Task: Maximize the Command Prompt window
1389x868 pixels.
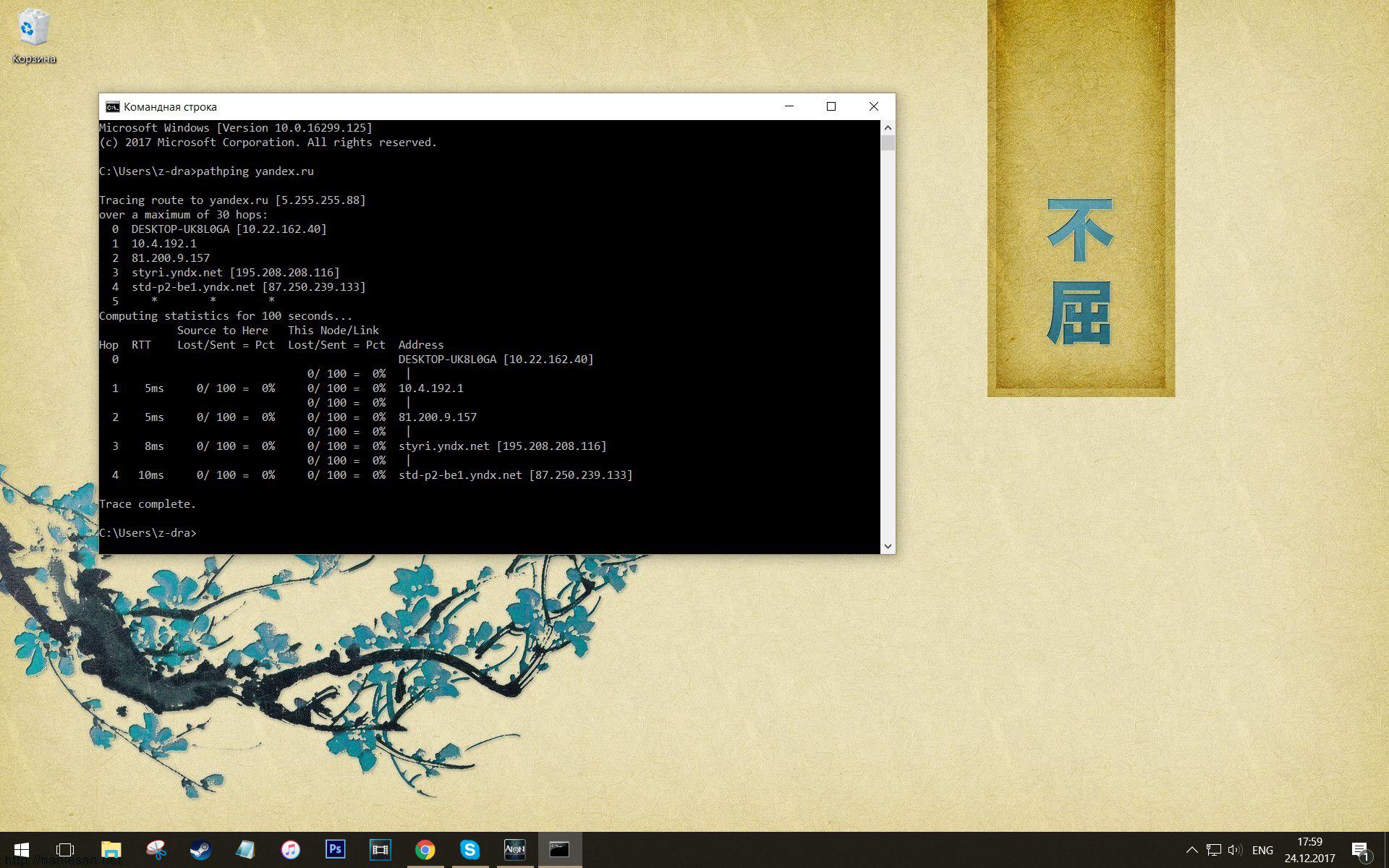Action: [831, 106]
